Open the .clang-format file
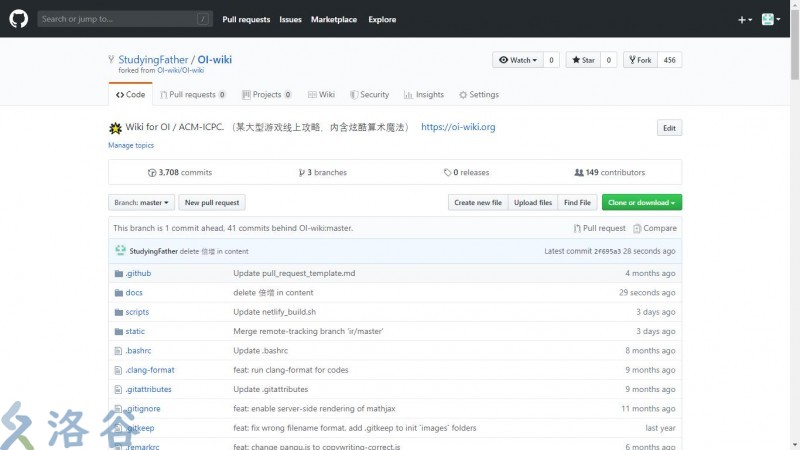Screen dimensions: 800x450 150,370
